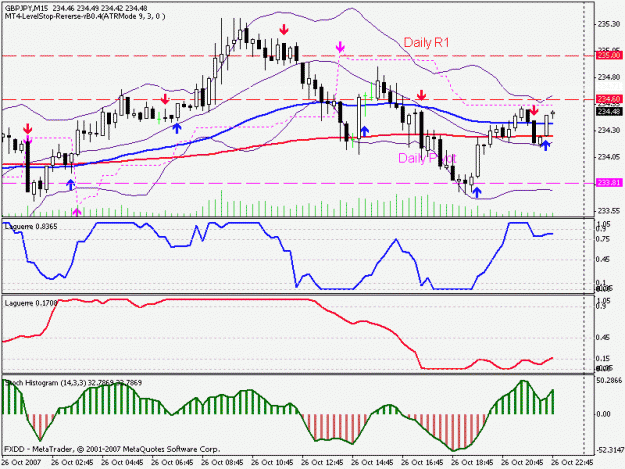The image size is (625, 469).
Task: Click the 26 Oct 20:45 time label
Action: [523, 463]
